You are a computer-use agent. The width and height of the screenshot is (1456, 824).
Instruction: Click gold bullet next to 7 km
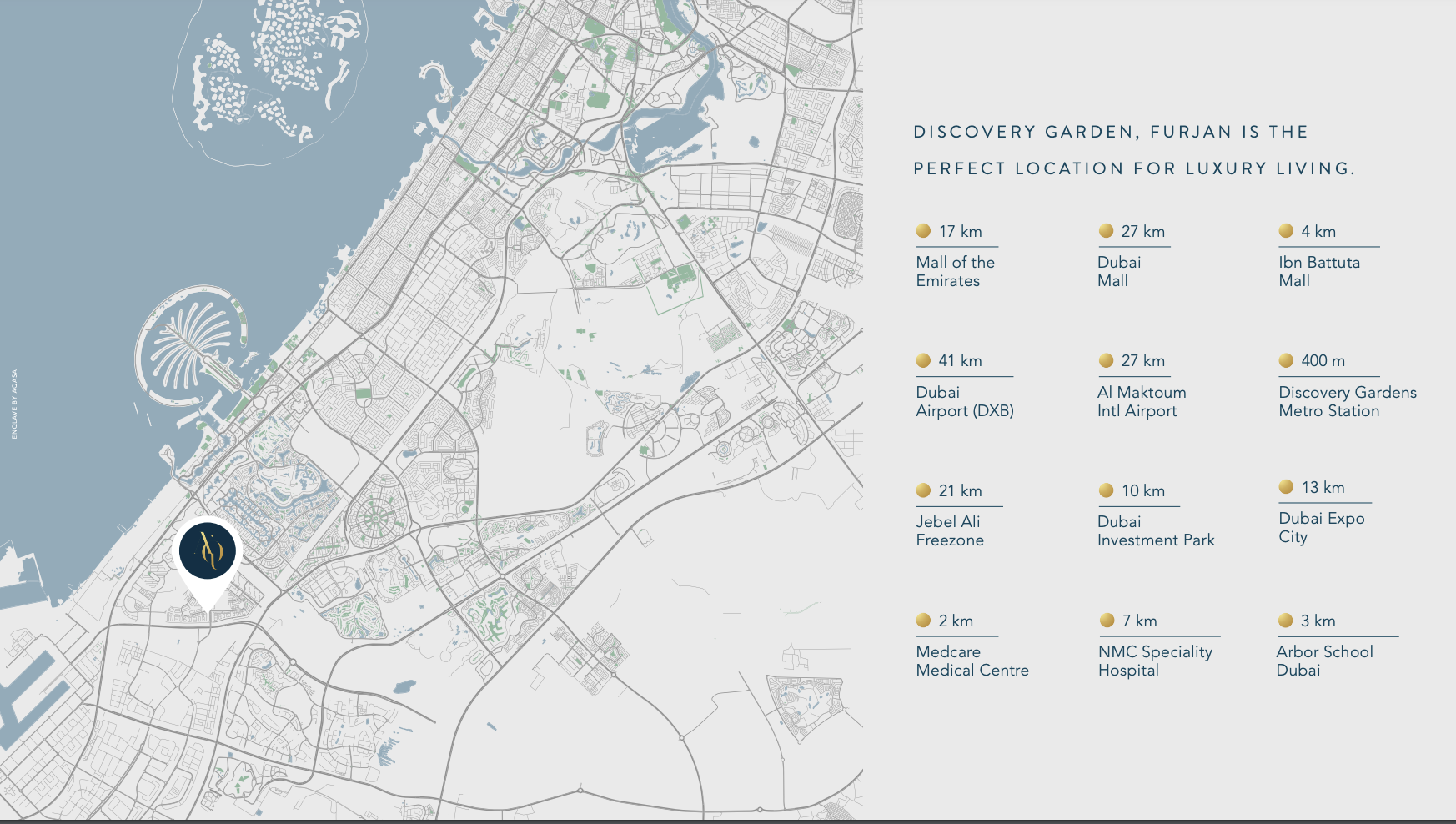coord(1107,621)
